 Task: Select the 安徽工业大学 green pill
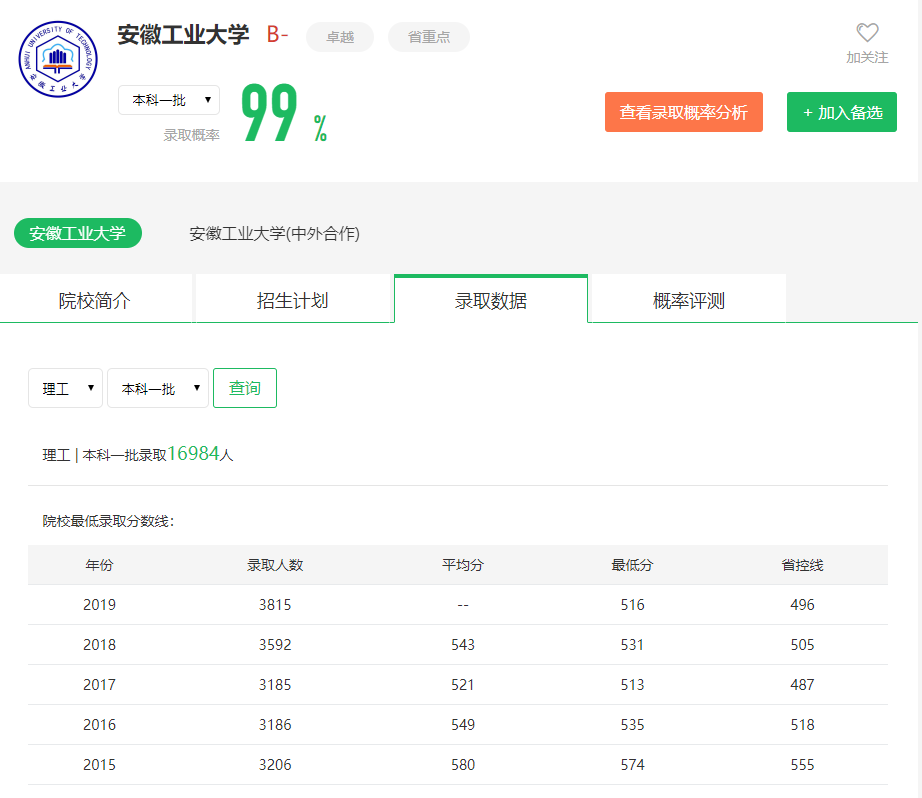click(x=78, y=233)
